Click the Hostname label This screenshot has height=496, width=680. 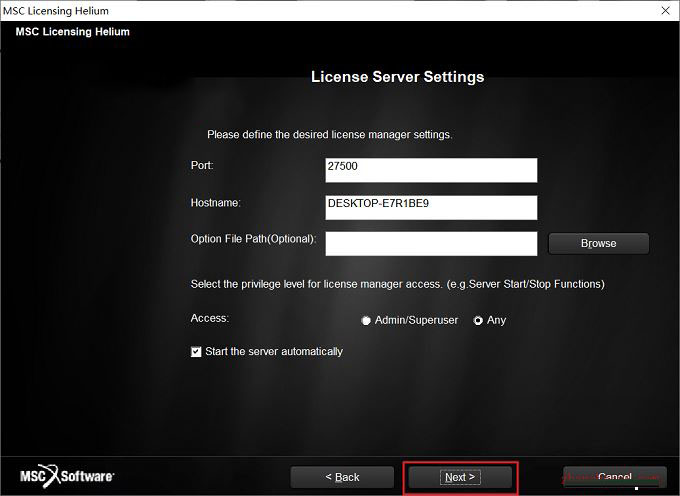(x=215, y=203)
